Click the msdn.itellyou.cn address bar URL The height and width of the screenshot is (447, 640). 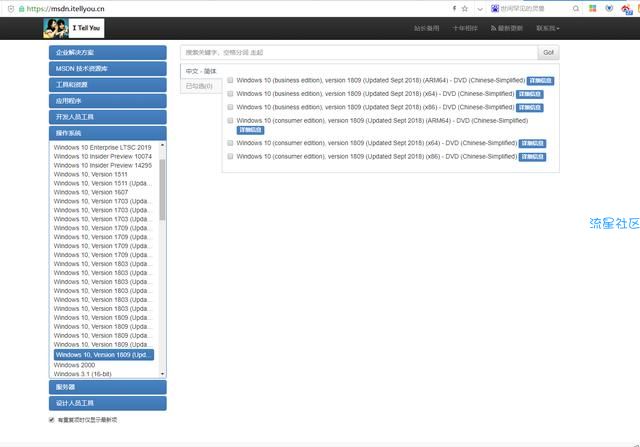[65, 9]
